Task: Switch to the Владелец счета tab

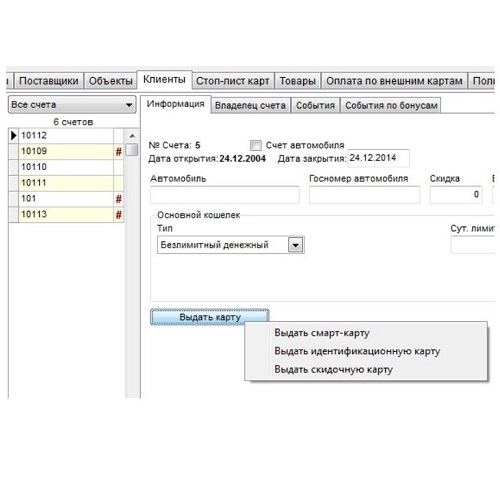Action: [x=250, y=105]
